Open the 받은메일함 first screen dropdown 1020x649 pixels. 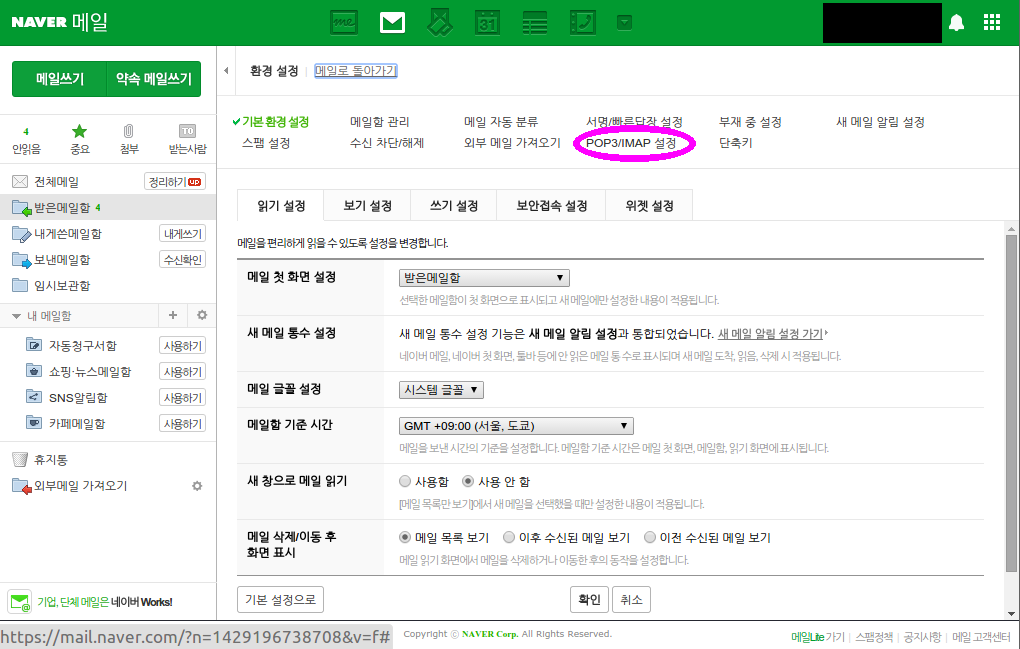click(484, 278)
